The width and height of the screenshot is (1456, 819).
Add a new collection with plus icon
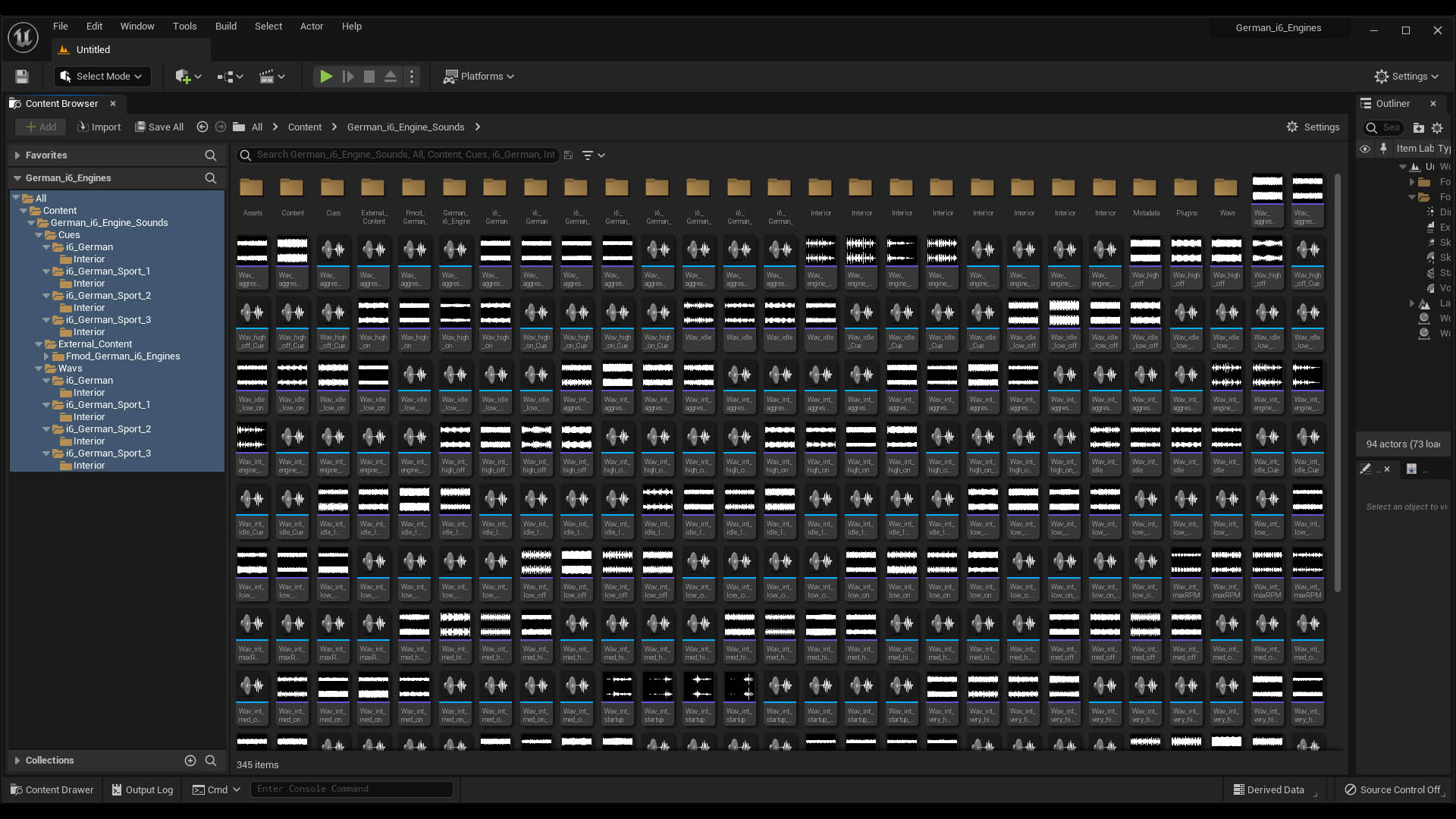(x=190, y=761)
